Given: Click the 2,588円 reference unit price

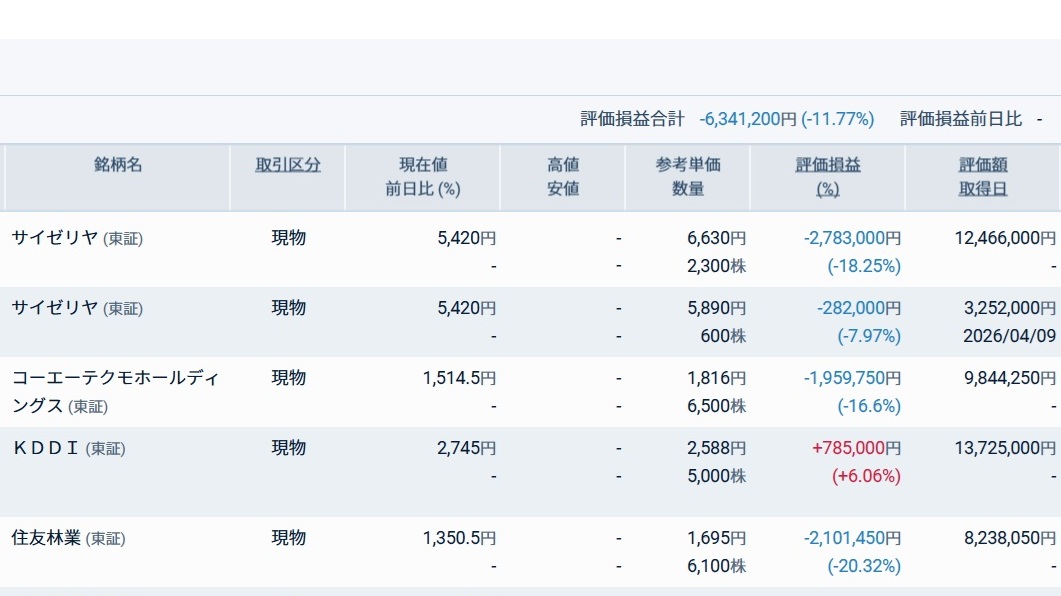Looking at the screenshot, I should pos(717,448).
